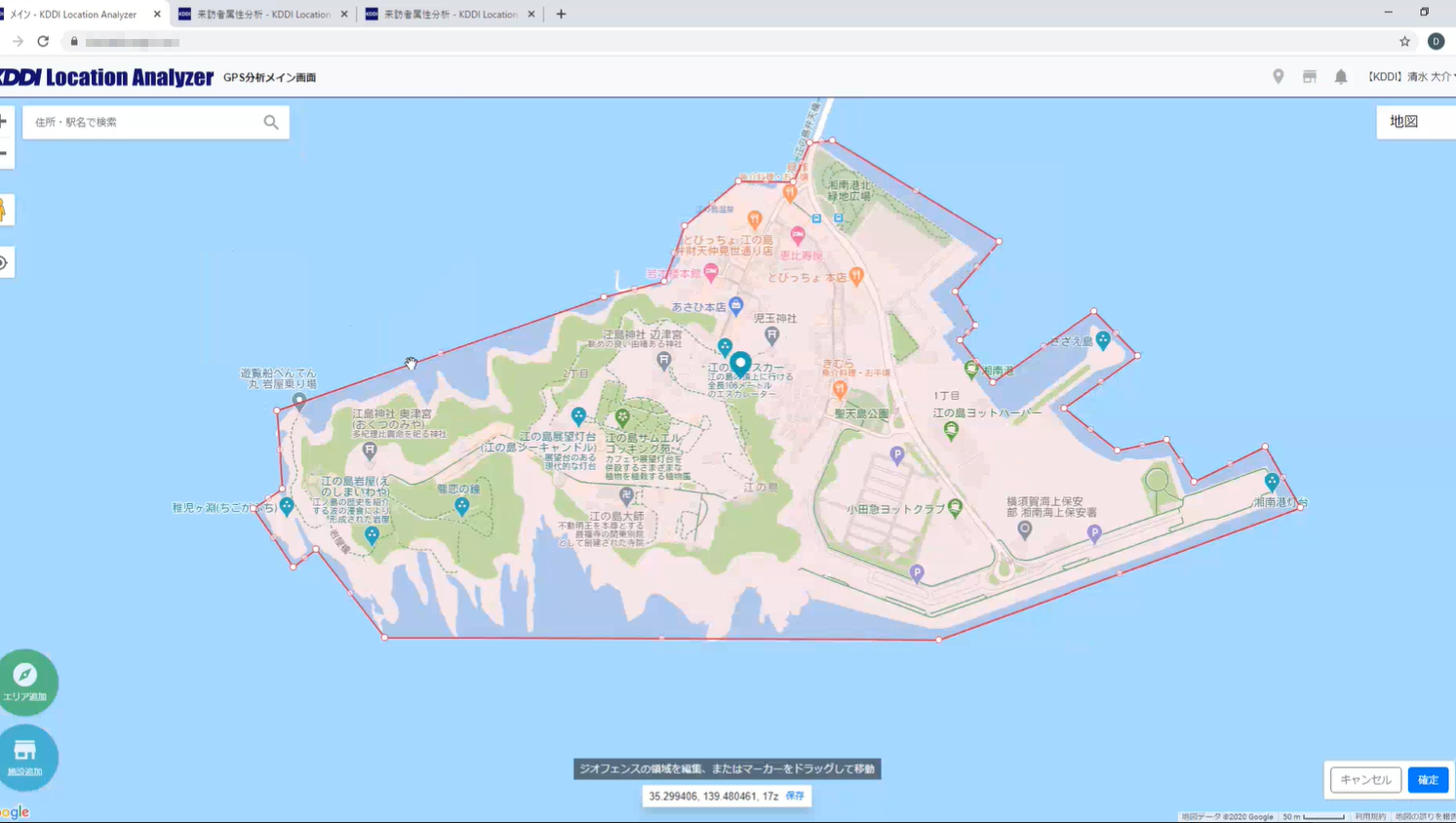Open the store icon in header
The image size is (1456, 823).
[1310, 77]
